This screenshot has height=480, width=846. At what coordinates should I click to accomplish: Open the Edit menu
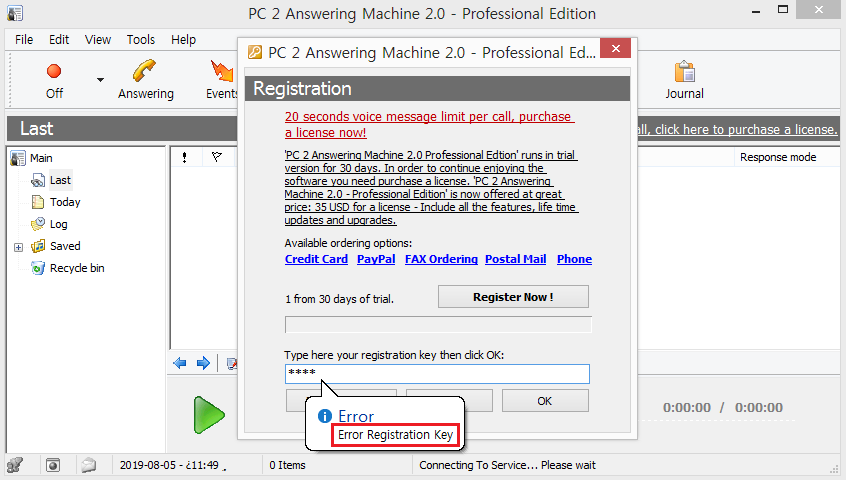(59, 39)
